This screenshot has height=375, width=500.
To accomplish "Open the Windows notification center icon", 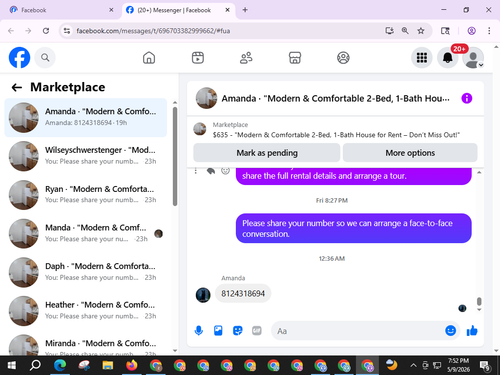I will pyautogui.click(x=484, y=366).
